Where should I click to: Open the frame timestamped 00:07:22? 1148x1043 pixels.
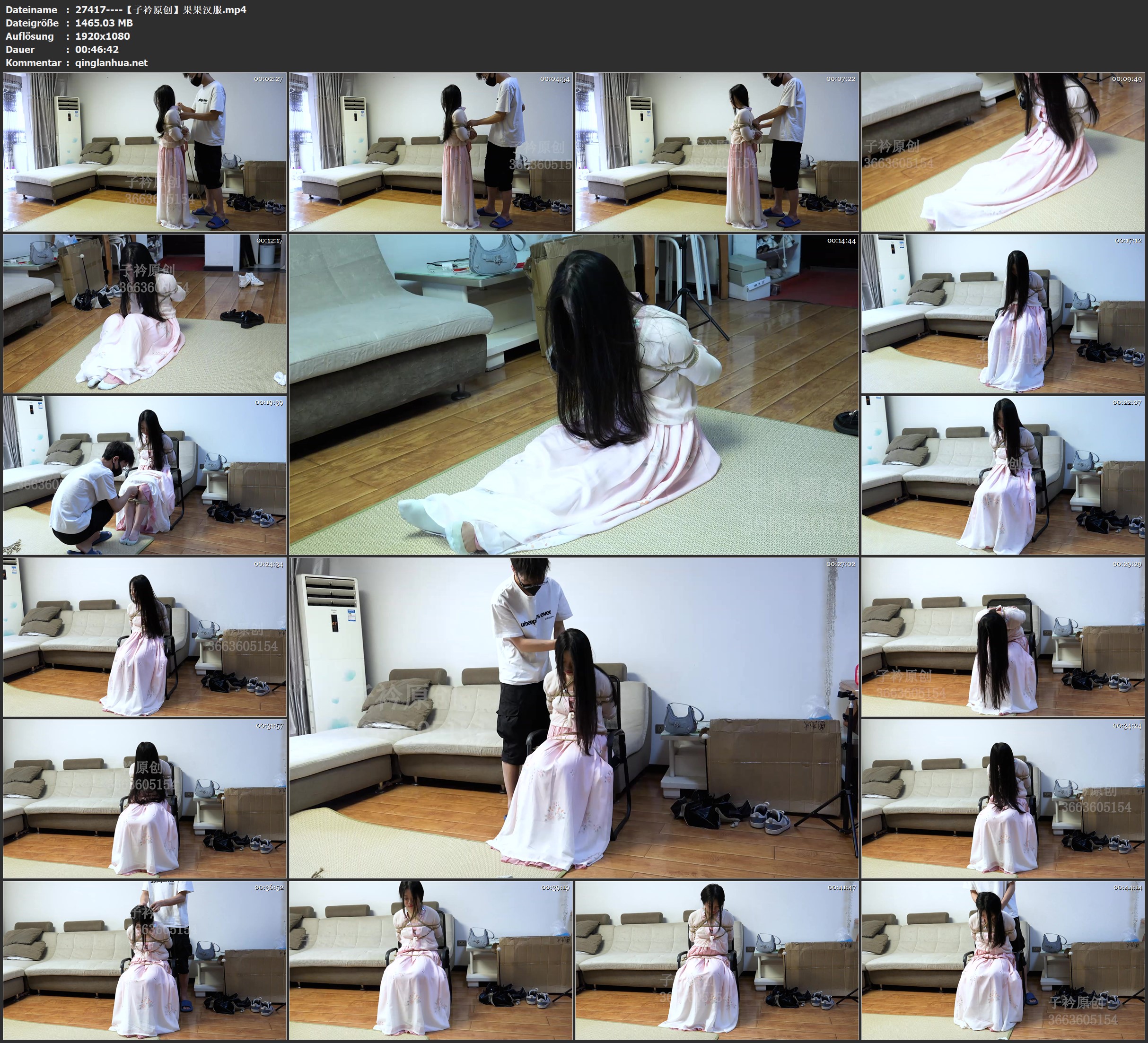717,152
